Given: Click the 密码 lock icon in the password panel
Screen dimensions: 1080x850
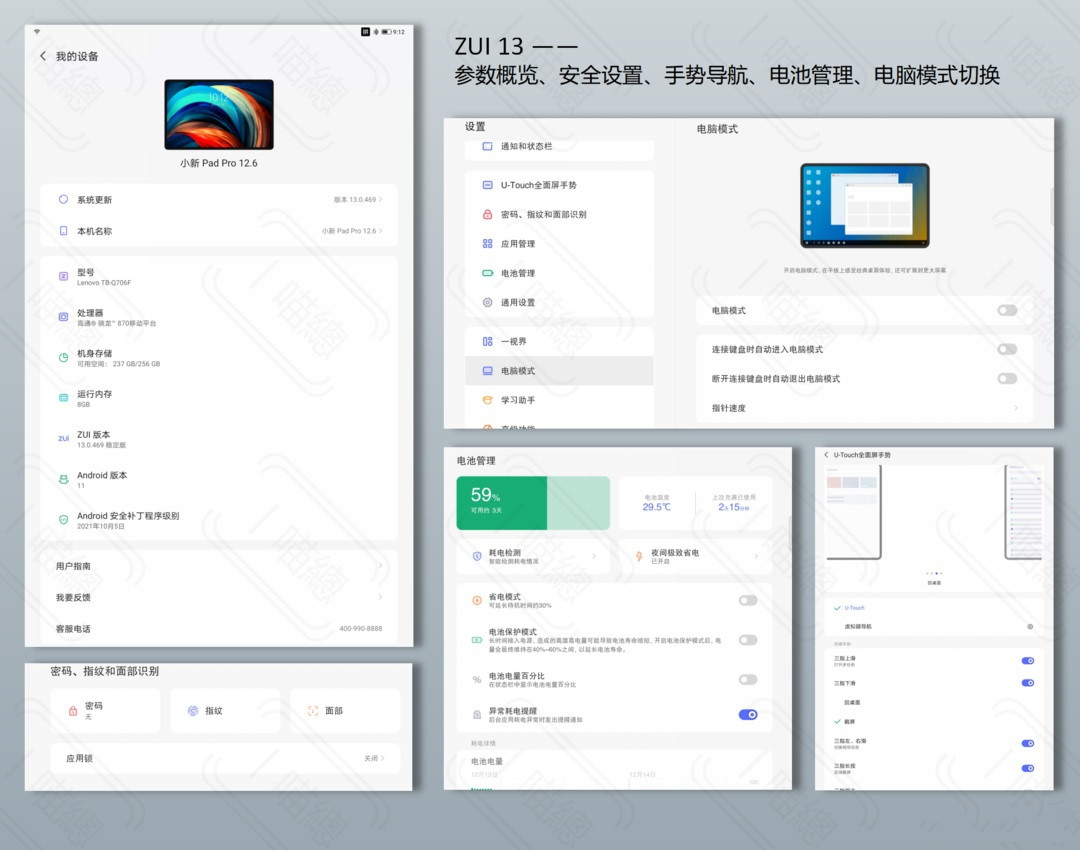Looking at the screenshot, I should pos(73,710).
